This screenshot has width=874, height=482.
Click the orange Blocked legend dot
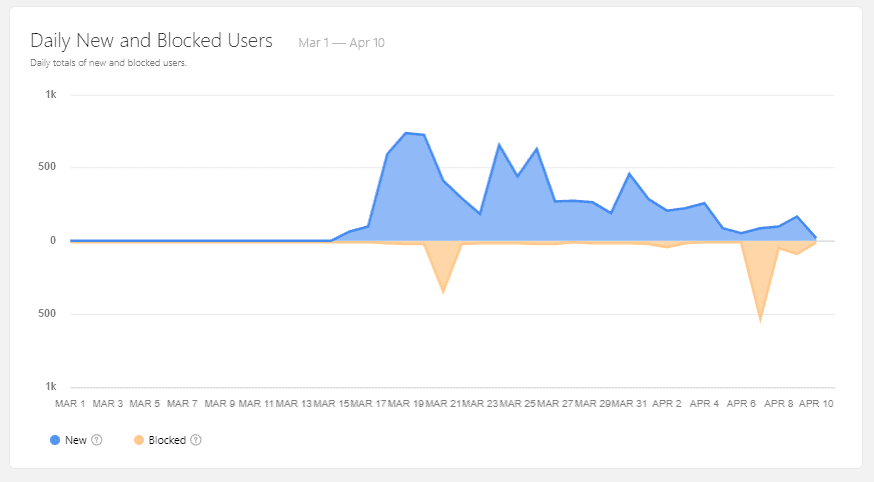pyautogui.click(x=137, y=440)
